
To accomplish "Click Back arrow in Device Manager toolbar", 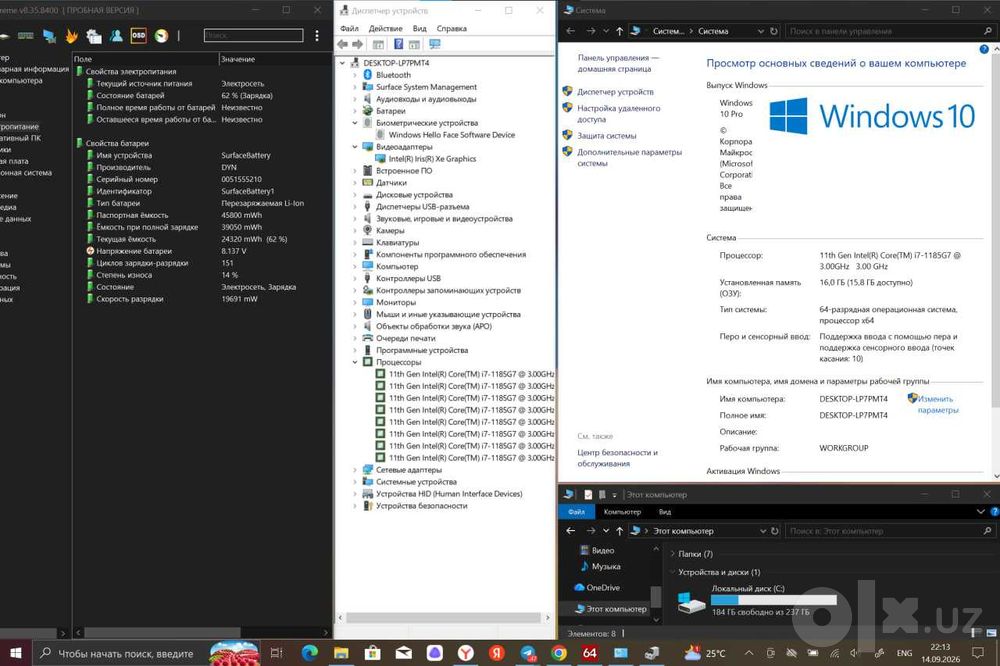I will pos(342,44).
